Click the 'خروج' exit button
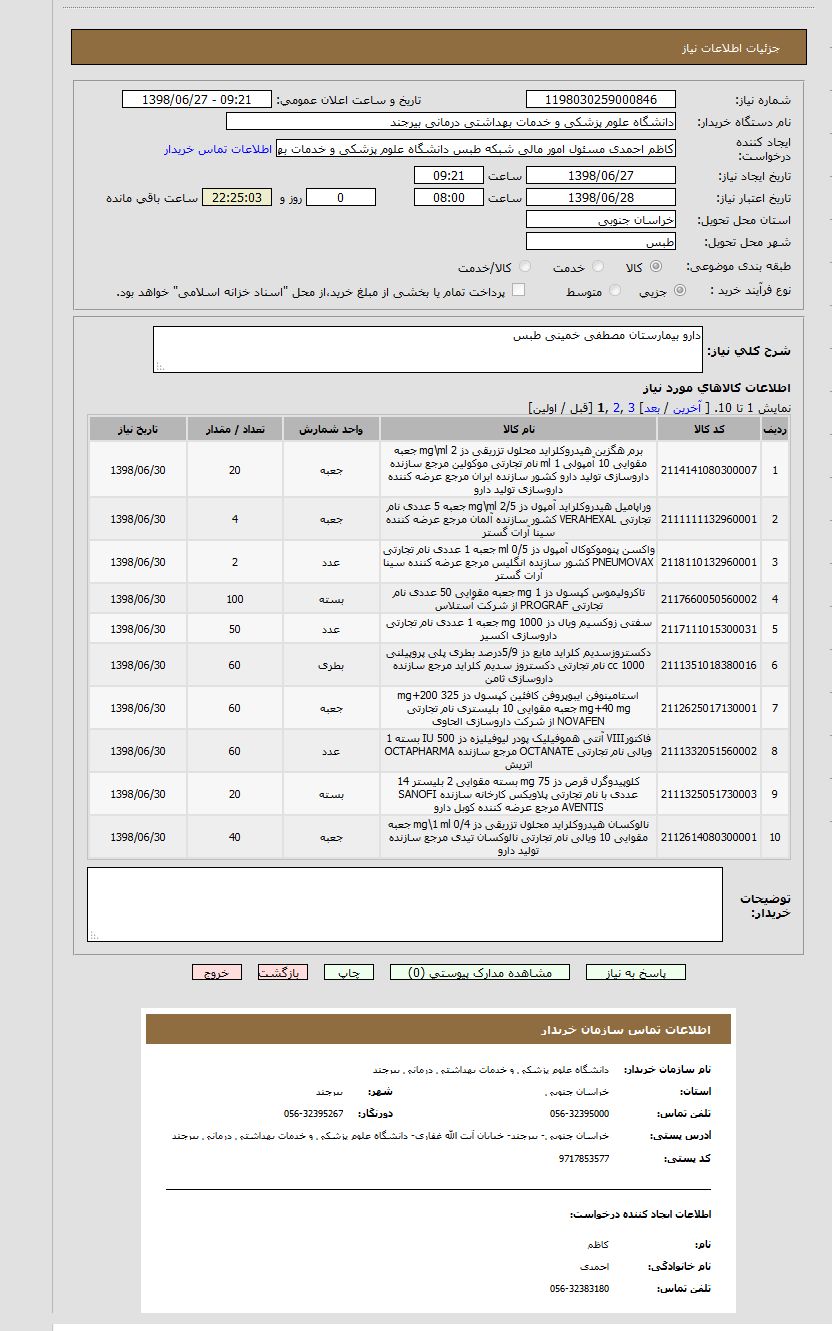832x1331 pixels. (x=217, y=972)
